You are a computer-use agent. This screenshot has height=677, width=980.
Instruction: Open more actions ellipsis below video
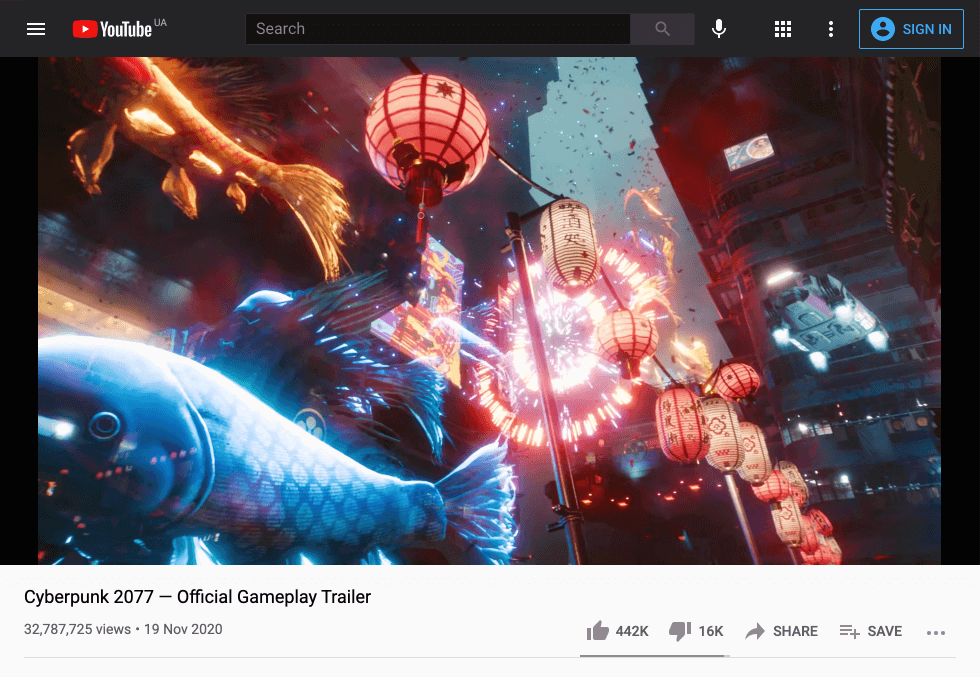coord(936,633)
